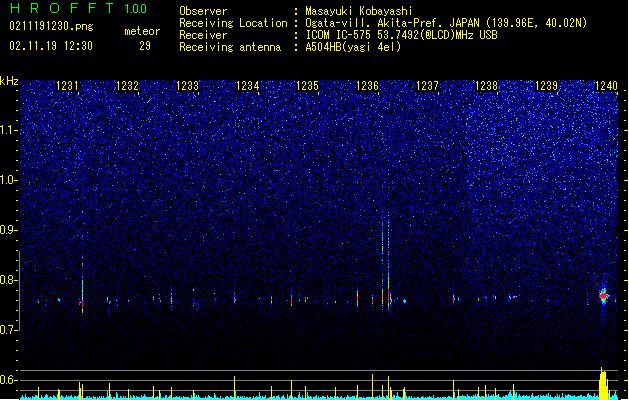Screen dimensions: 629x400
Task: Click the 'Receiver' label
Action: [203, 35]
